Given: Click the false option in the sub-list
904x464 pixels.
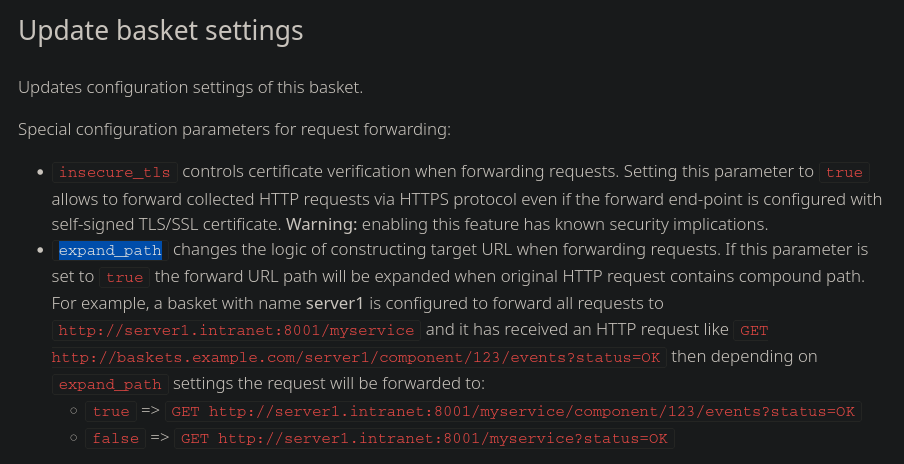Looking at the screenshot, I should click(115, 438).
